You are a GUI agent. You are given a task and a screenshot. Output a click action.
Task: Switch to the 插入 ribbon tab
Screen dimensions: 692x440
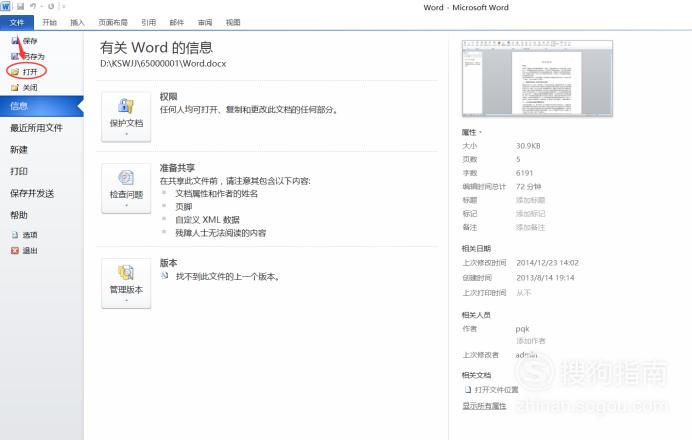click(77, 23)
